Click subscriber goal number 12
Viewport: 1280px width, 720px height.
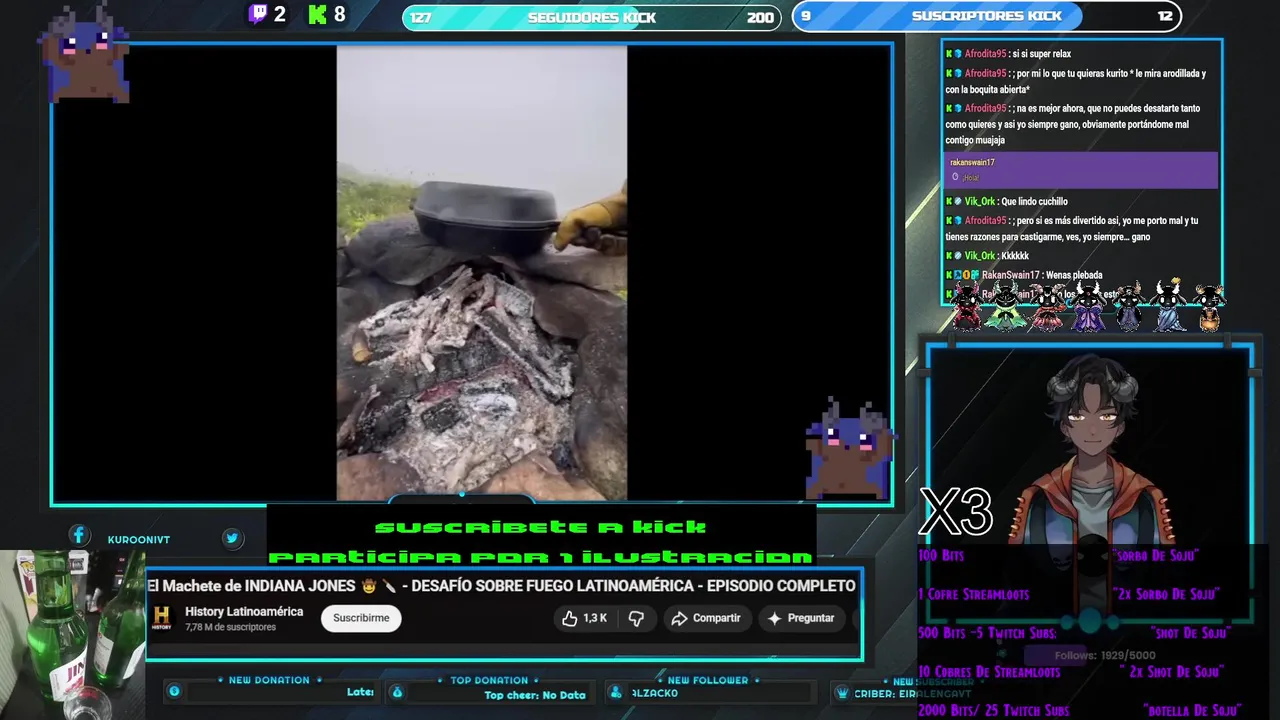[x=1165, y=16]
